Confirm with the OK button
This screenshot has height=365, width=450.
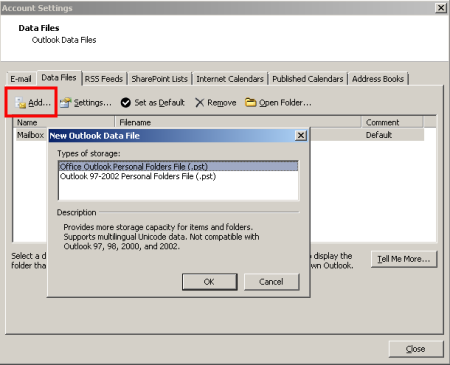click(x=210, y=282)
